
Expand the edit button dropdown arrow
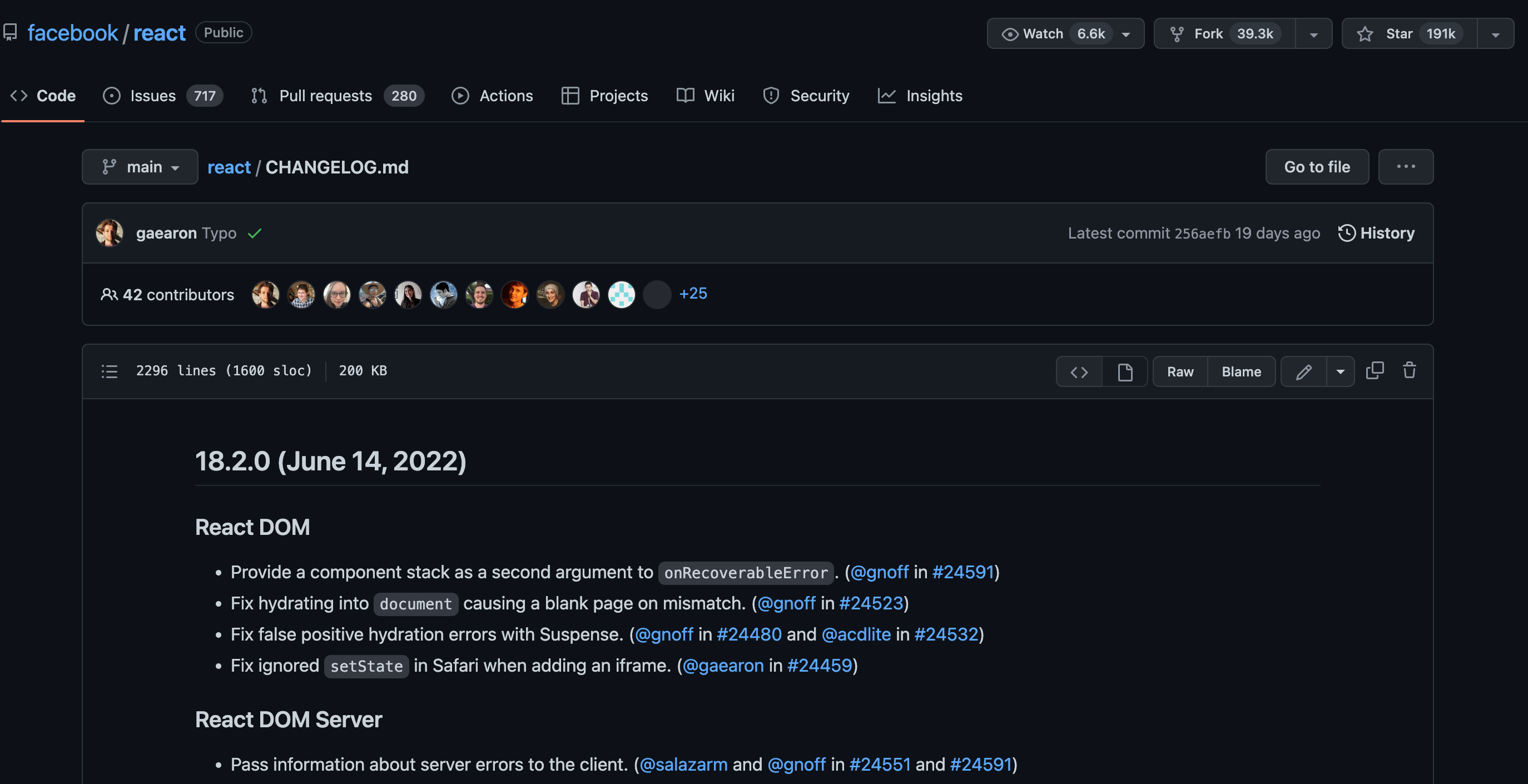pos(1341,371)
